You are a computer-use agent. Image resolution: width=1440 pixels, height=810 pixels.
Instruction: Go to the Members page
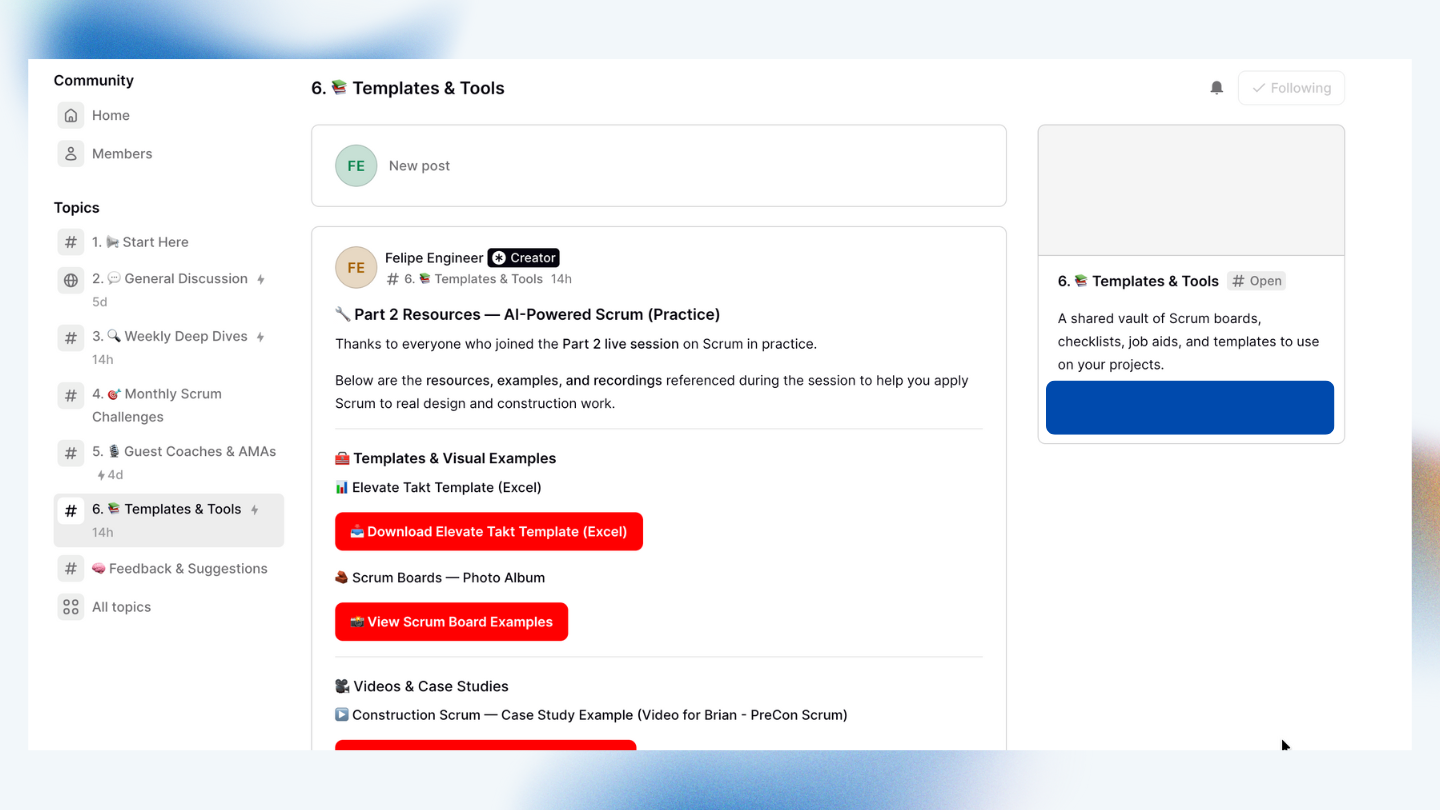click(122, 154)
